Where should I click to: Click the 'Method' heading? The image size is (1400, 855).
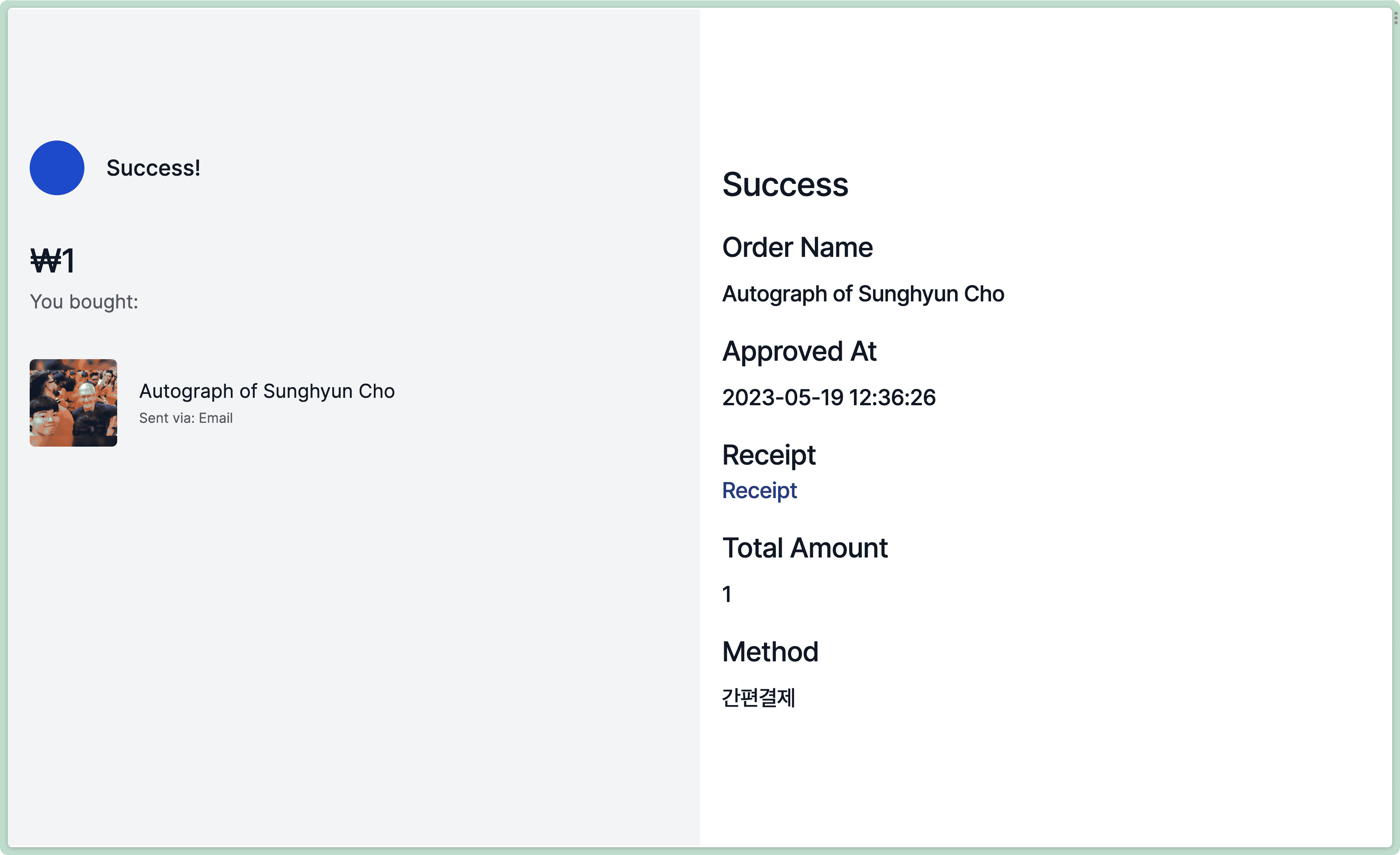tap(770, 652)
